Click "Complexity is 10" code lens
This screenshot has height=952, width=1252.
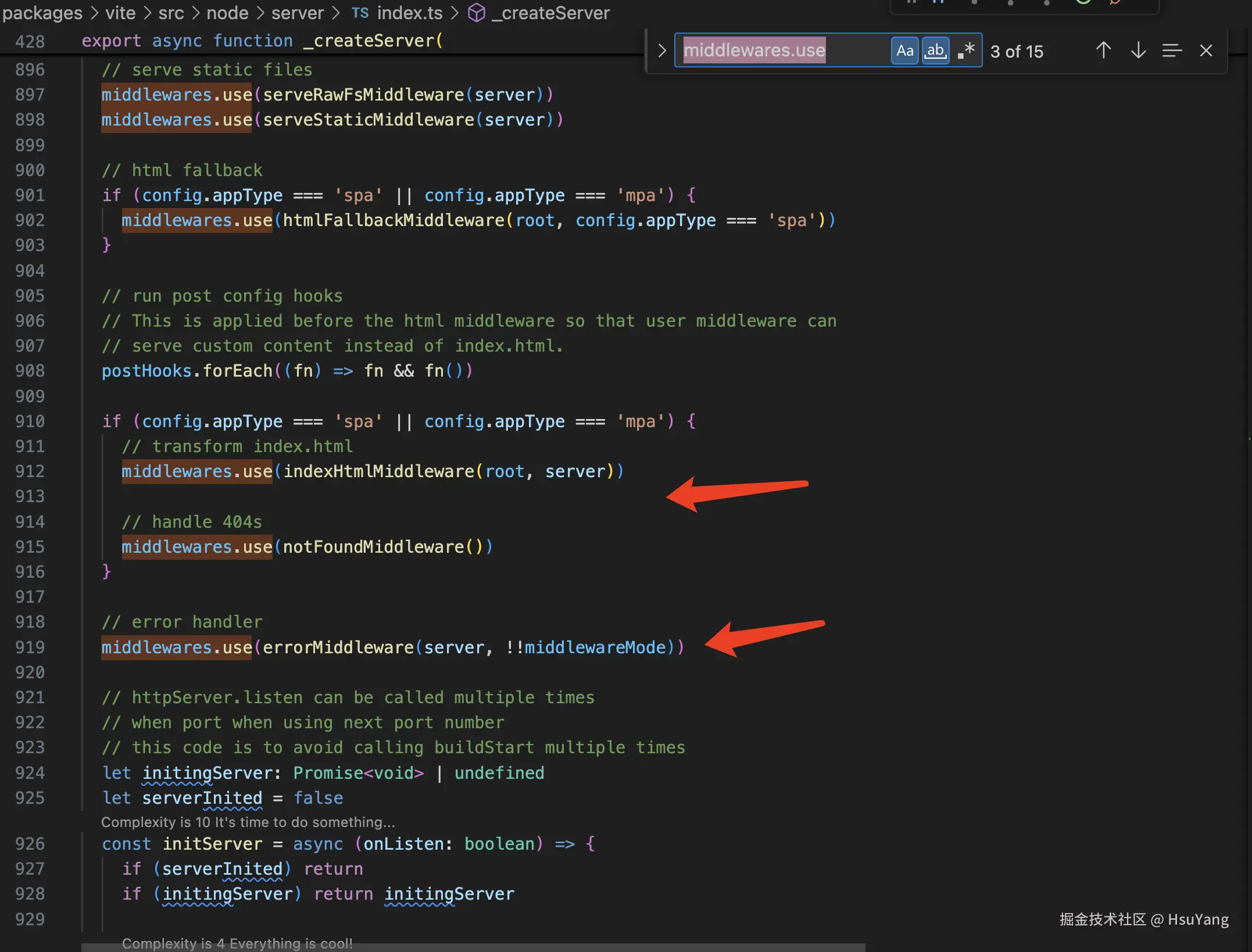click(x=248, y=822)
